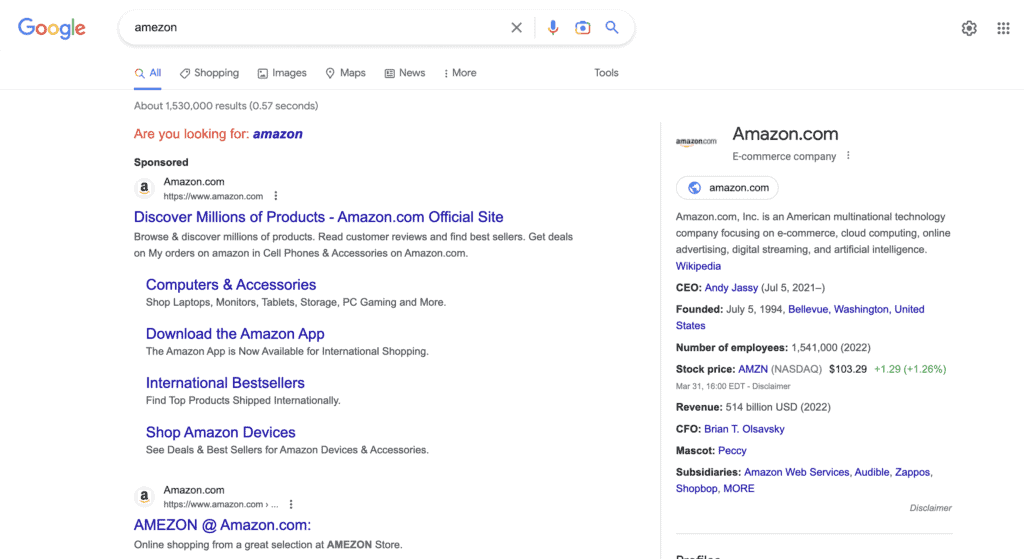Click the suggested spelling amazon
The height and width of the screenshot is (559, 1024).
[x=278, y=134]
